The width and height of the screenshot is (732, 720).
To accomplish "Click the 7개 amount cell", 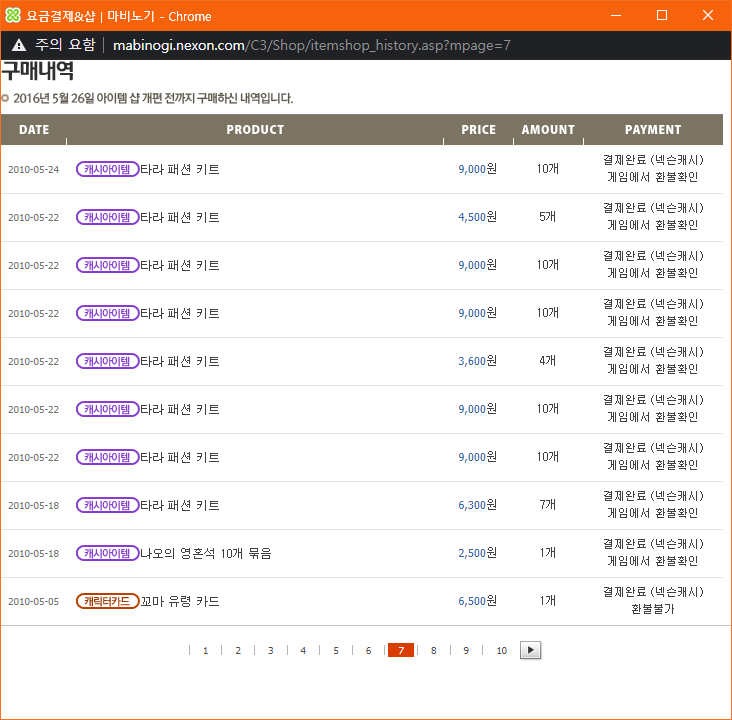I will click(x=548, y=504).
